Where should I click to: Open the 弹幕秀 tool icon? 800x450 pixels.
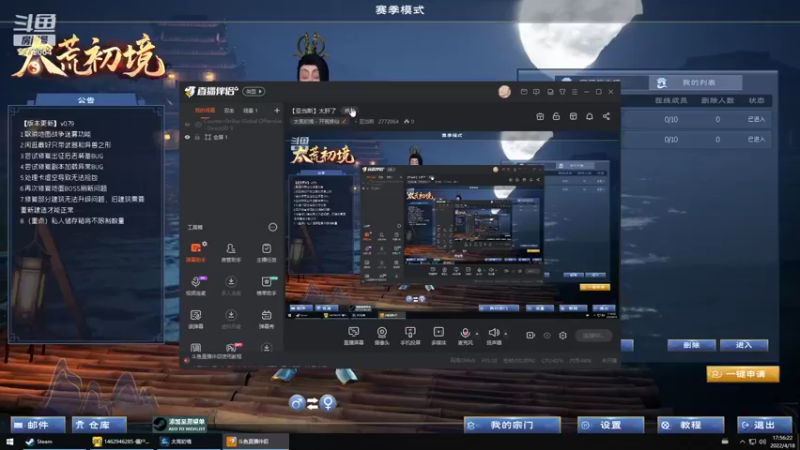(266, 319)
